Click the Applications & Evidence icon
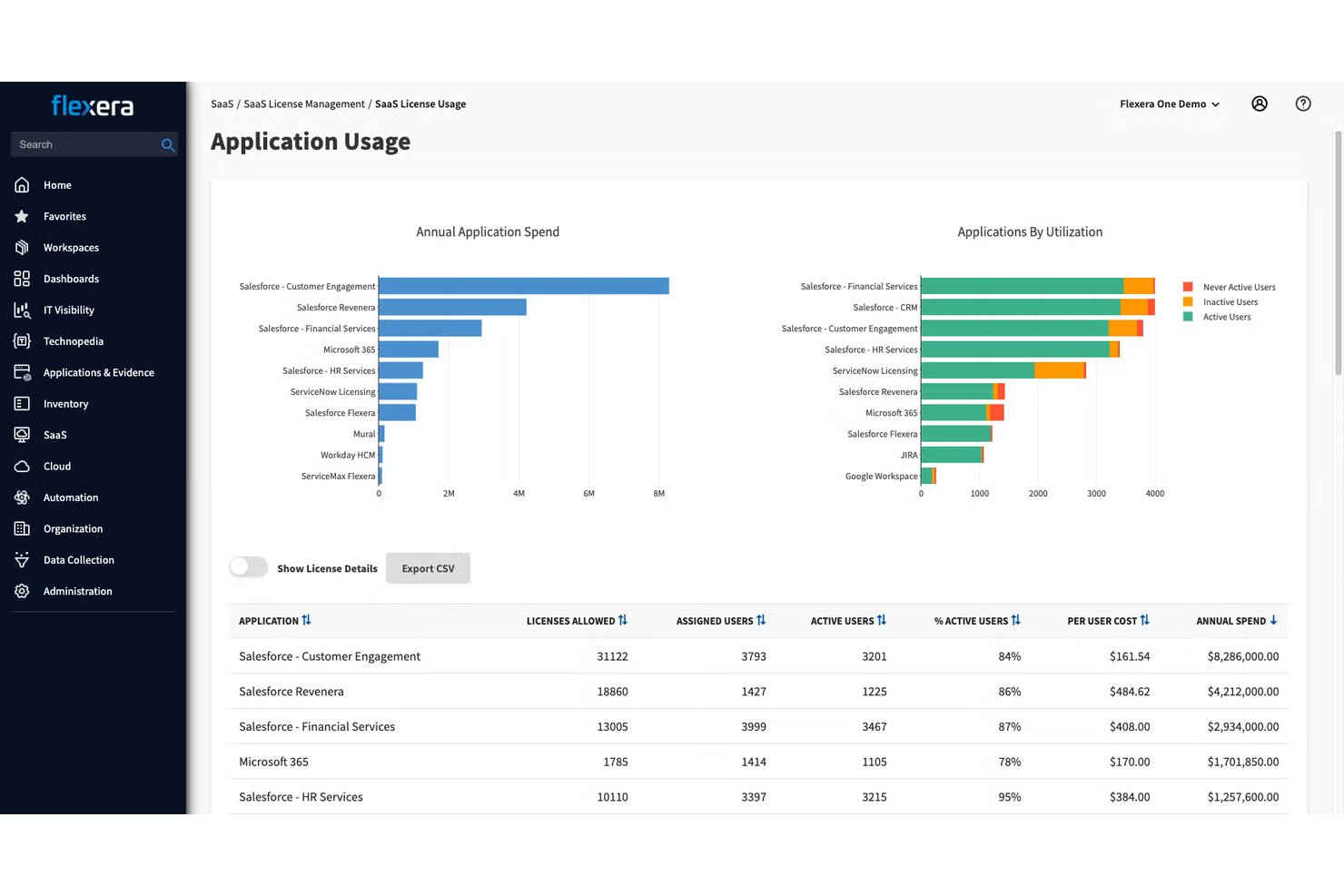1344x896 pixels. (22, 372)
